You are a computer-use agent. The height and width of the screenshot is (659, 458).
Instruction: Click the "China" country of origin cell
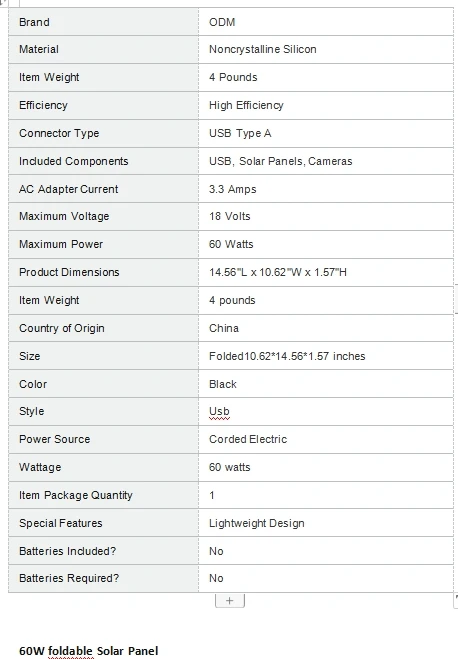point(326,328)
